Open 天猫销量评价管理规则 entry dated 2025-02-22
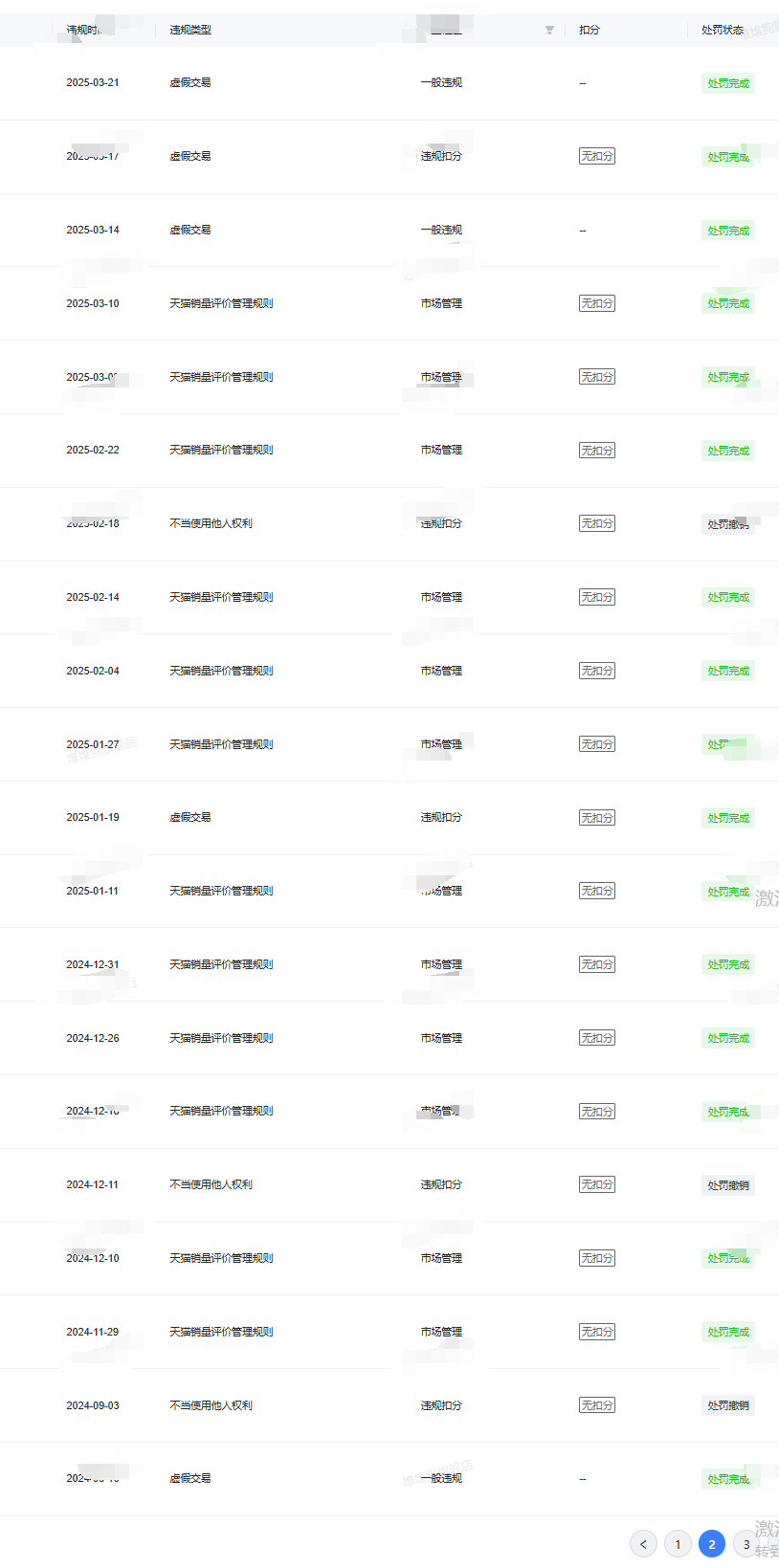This screenshot has height=1568, width=779. (221, 450)
